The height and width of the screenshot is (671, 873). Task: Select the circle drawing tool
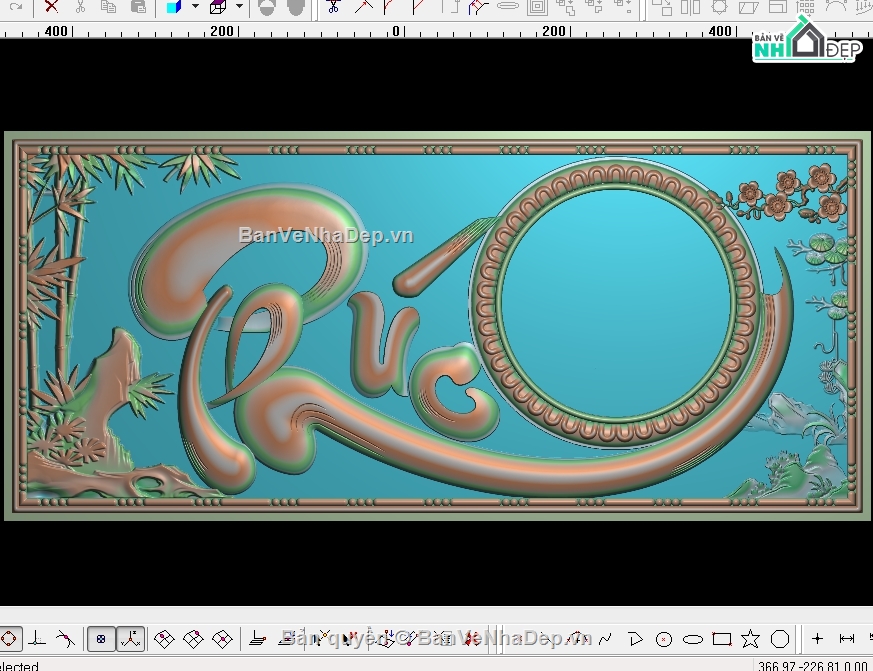point(664,639)
